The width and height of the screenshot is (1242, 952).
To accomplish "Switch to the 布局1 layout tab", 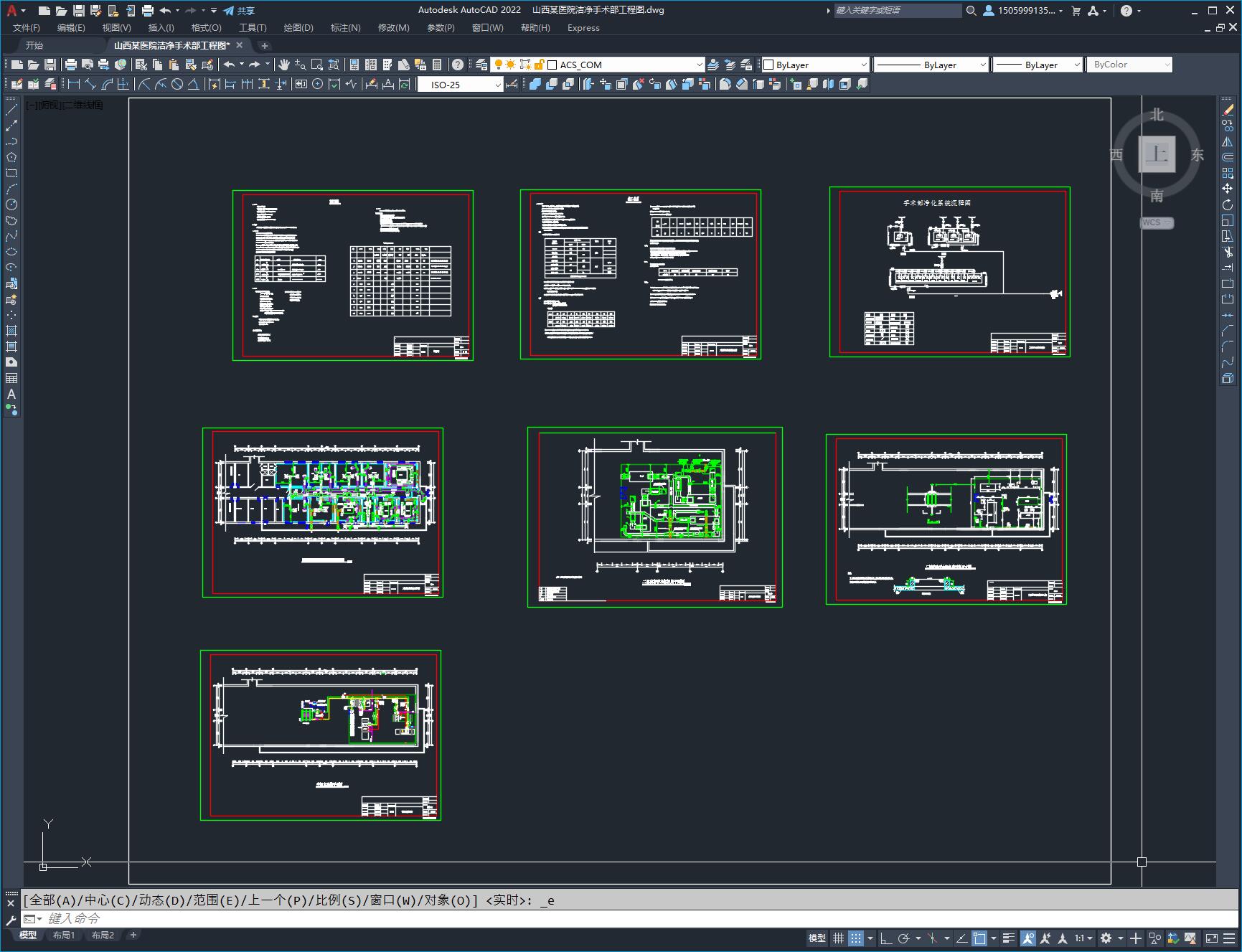I will pyautogui.click(x=63, y=935).
